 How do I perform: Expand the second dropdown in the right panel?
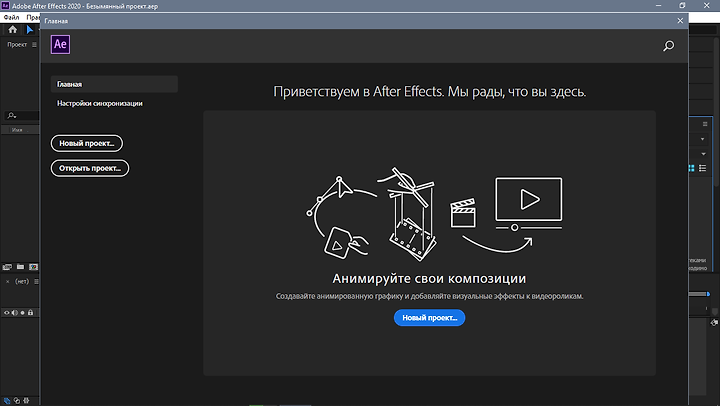tap(703, 154)
